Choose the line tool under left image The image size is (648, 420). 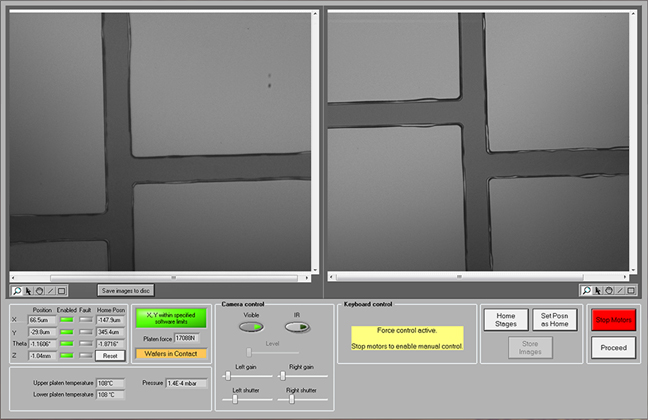(49, 290)
